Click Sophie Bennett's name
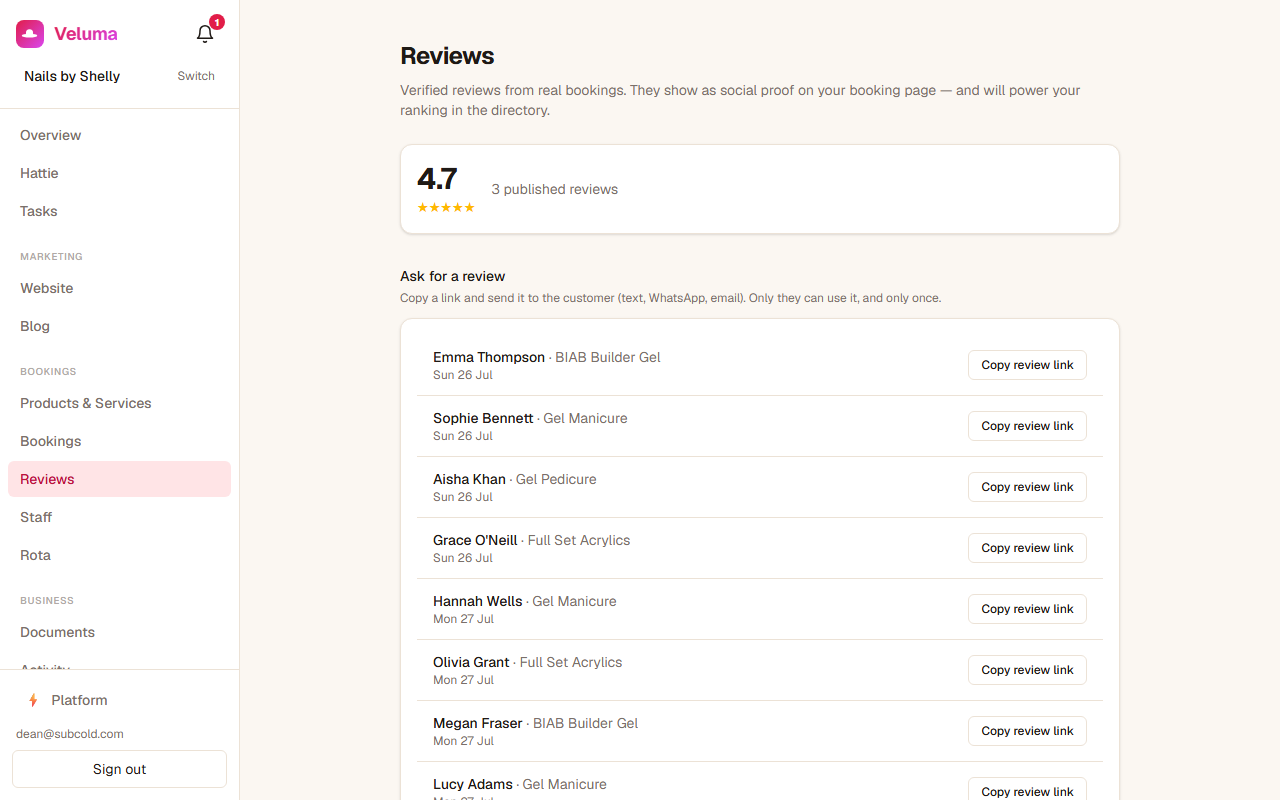This screenshot has height=800, width=1280. click(483, 418)
